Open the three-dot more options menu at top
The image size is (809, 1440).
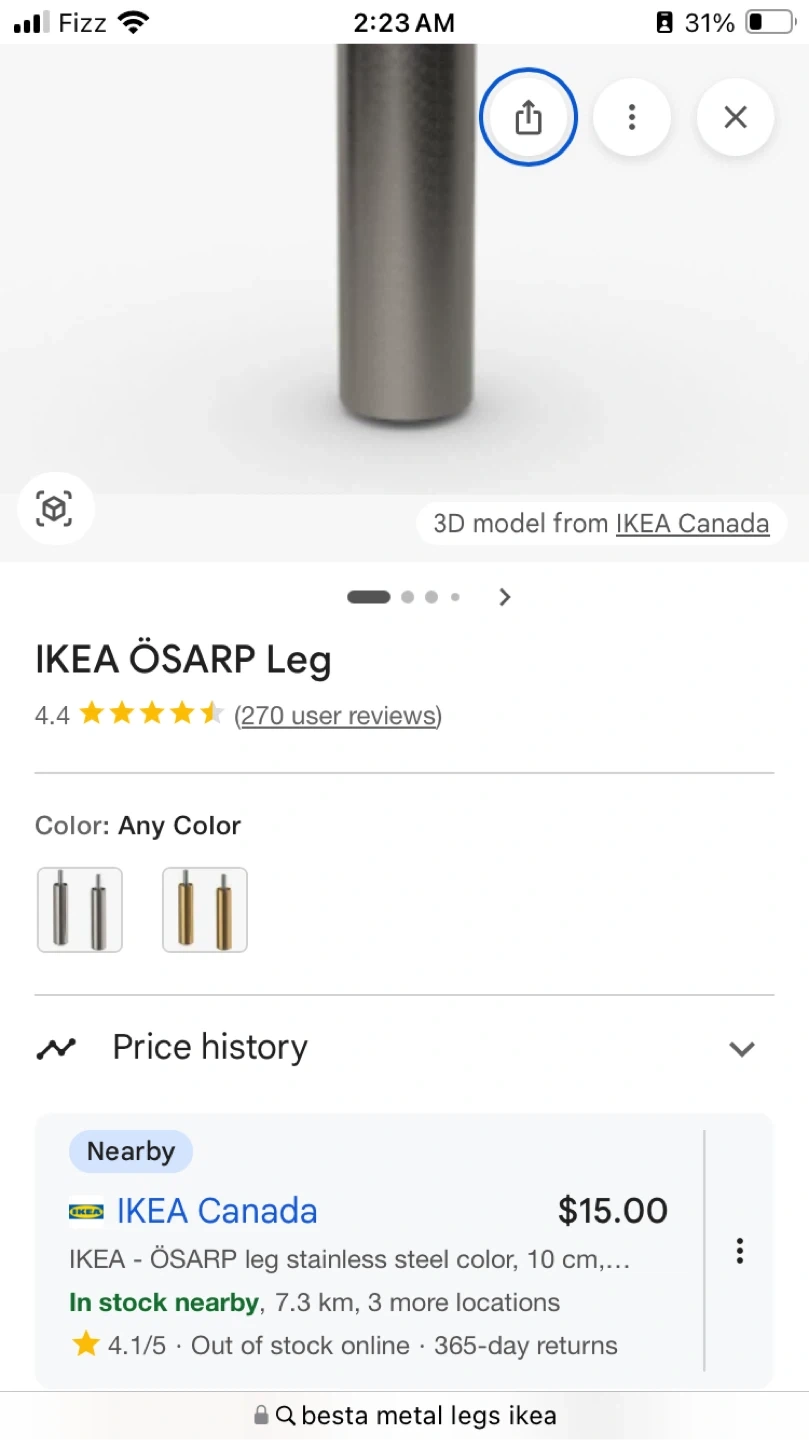[631, 118]
